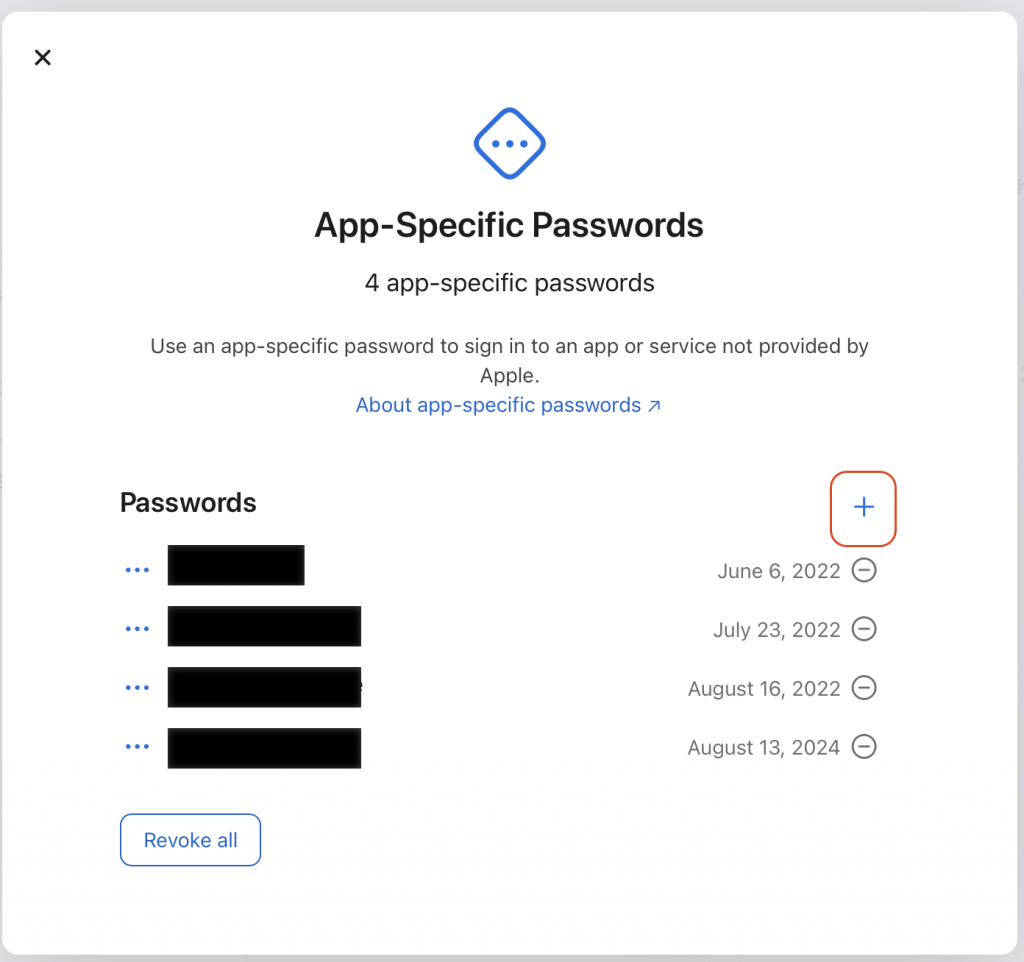Revoke all app-specific passwords
Image resolution: width=1024 pixels, height=962 pixels.
[190, 840]
